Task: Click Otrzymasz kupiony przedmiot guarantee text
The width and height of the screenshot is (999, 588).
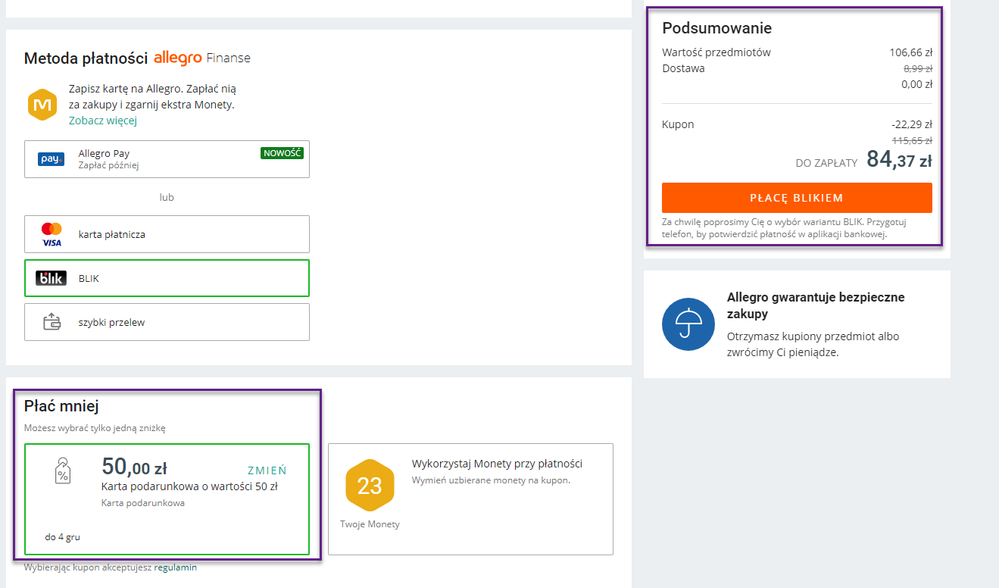Action: tap(813, 344)
